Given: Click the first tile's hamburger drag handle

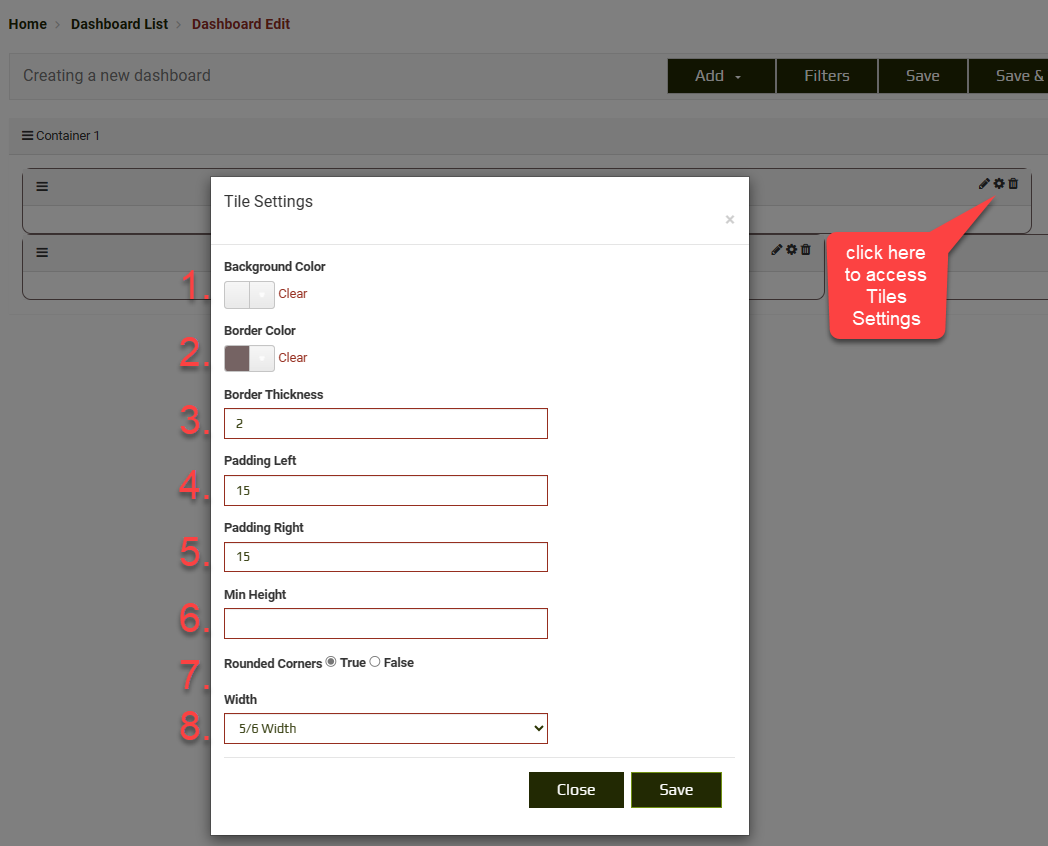Looking at the screenshot, I should tap(42, 186).
